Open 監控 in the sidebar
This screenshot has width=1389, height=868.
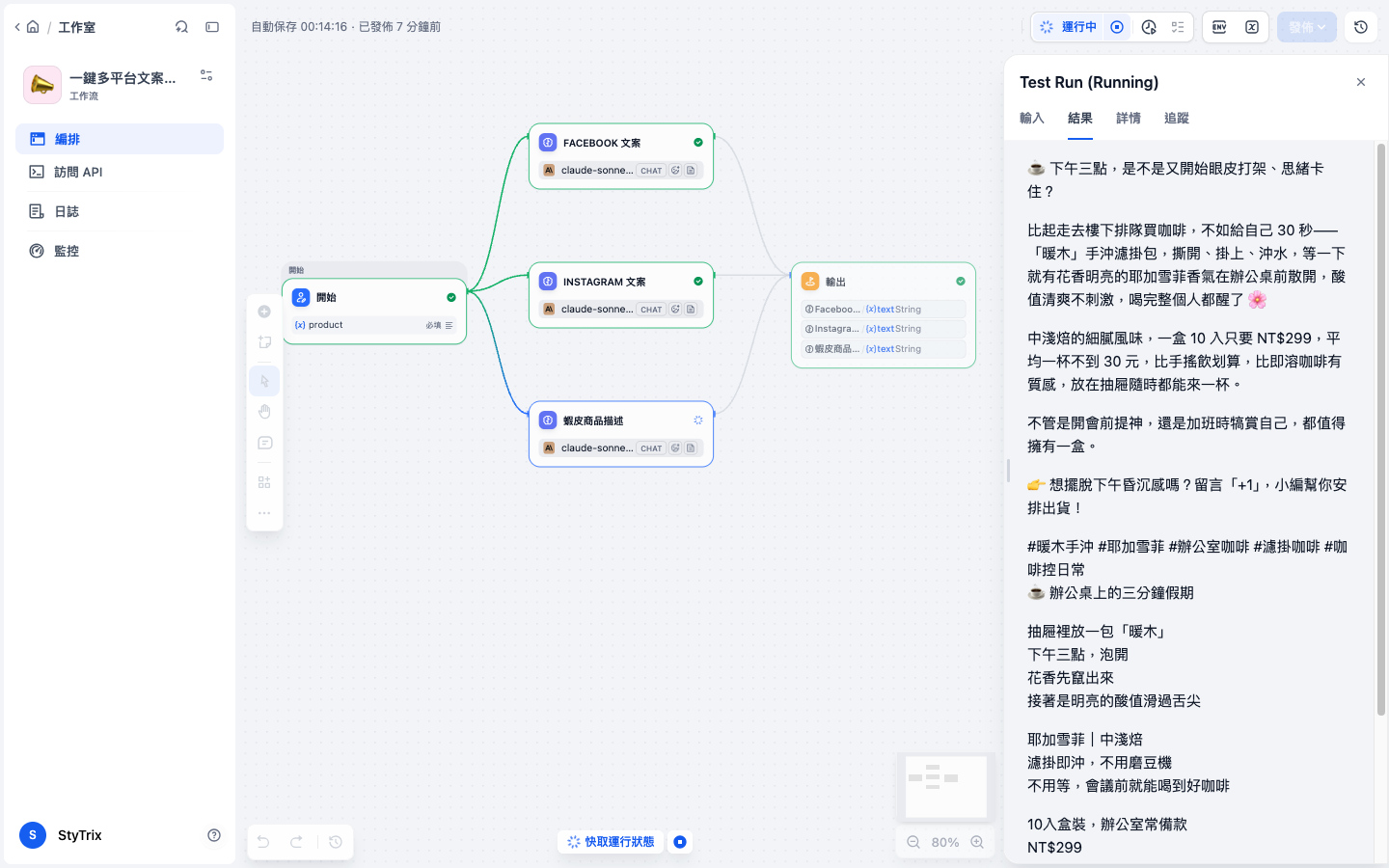click(x=120, y=251)
